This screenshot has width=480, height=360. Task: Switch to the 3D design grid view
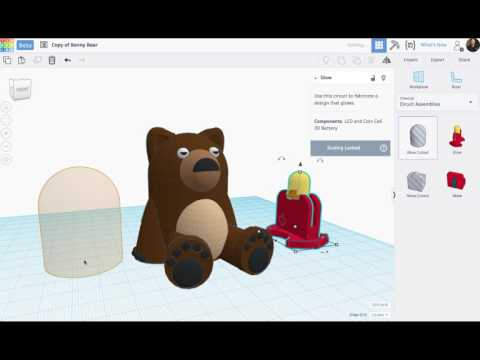(x=379, y=45)
